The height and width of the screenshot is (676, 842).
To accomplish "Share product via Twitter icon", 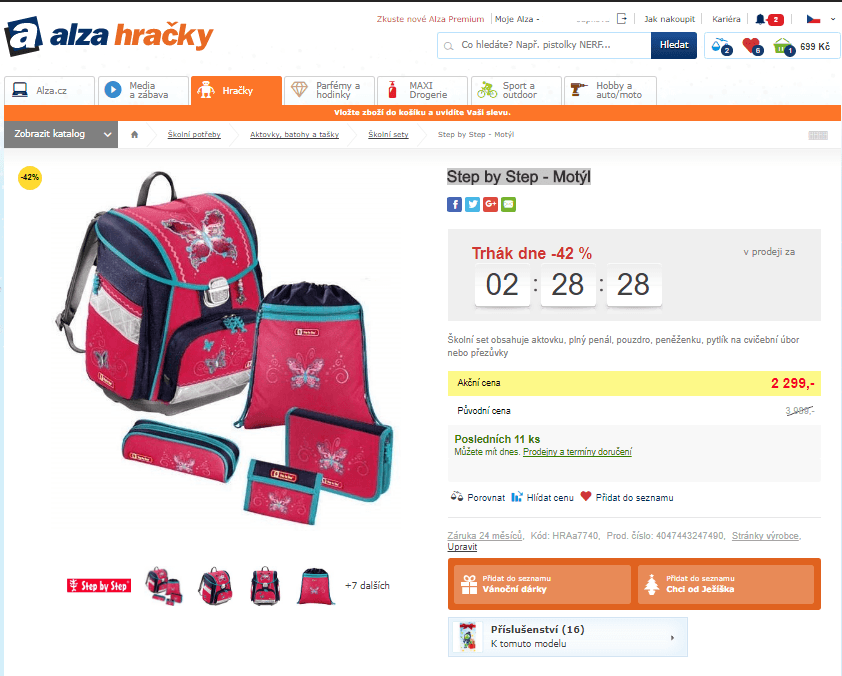I will tap(472, 205).
